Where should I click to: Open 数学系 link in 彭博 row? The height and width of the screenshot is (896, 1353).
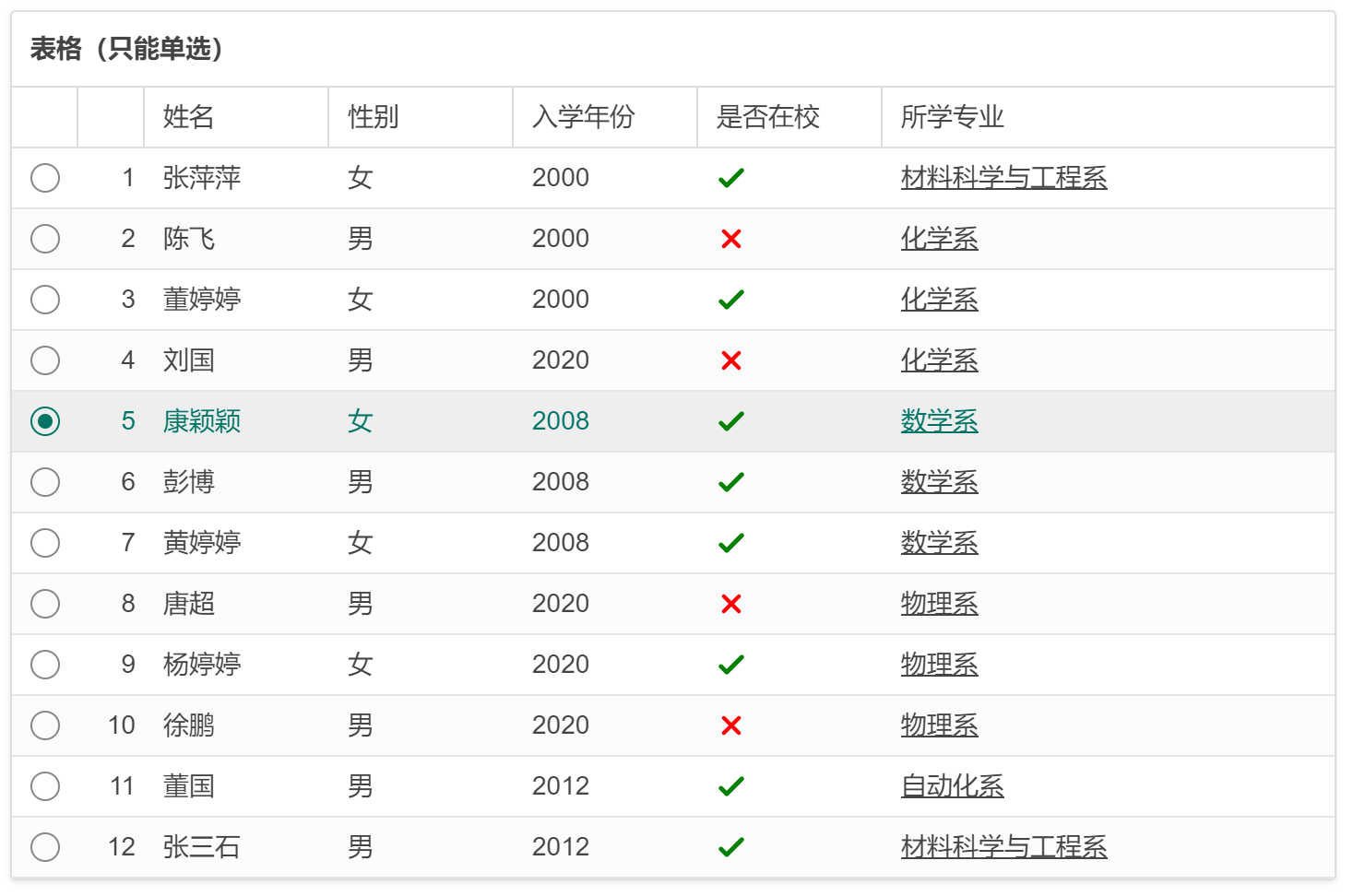pyautogui.click(x=939, y=482)
